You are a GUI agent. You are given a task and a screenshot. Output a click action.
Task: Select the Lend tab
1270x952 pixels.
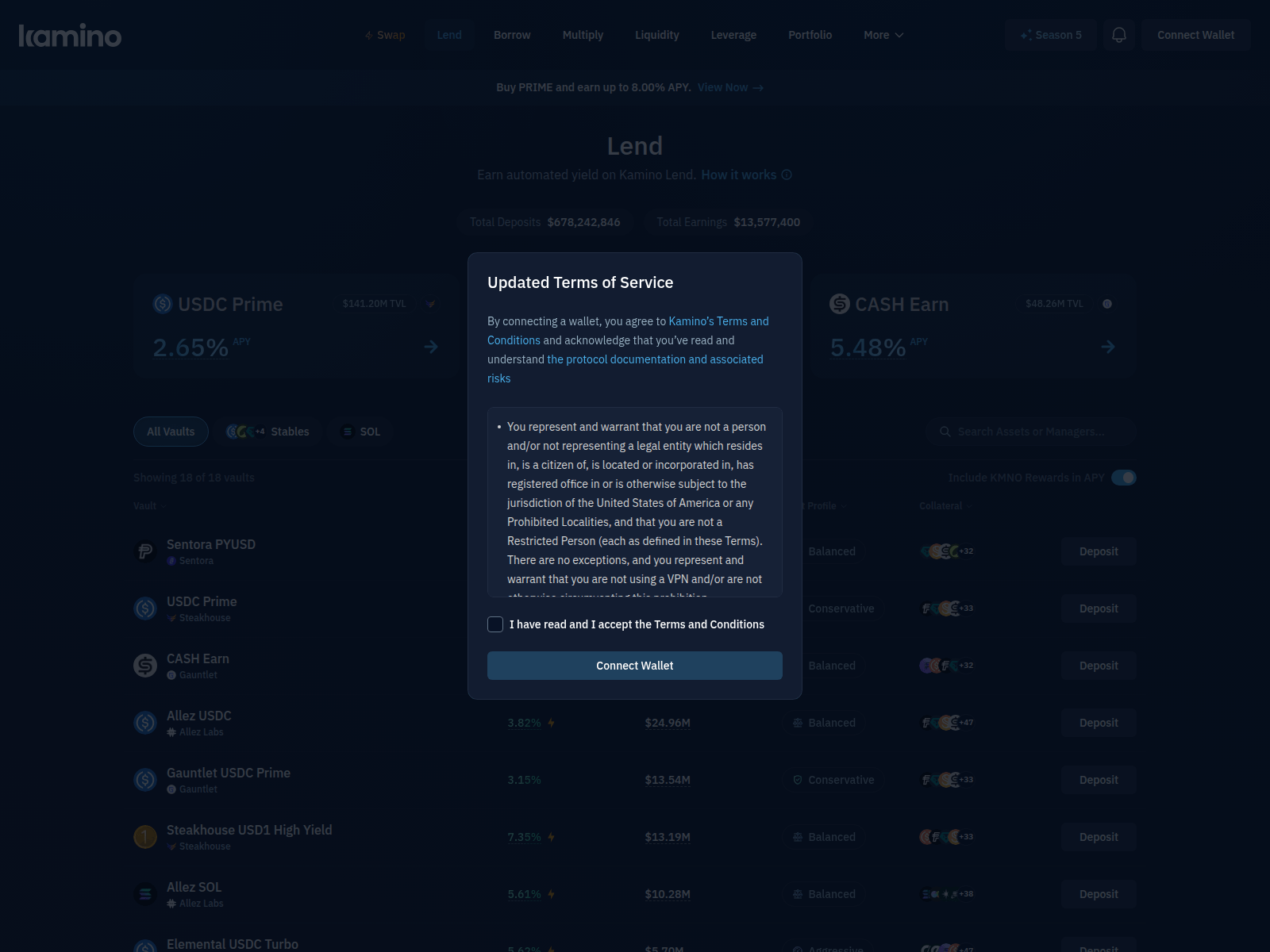(x=449, y=35)
